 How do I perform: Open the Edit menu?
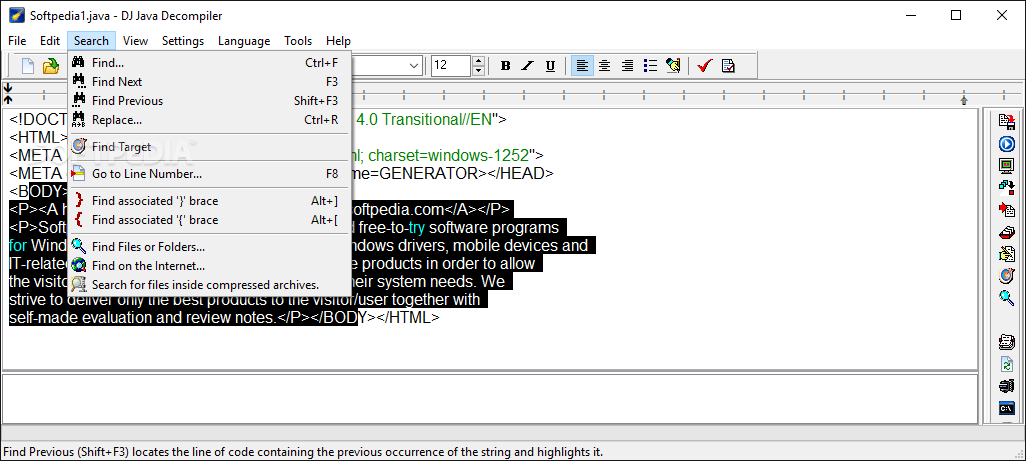click(50, 41)
